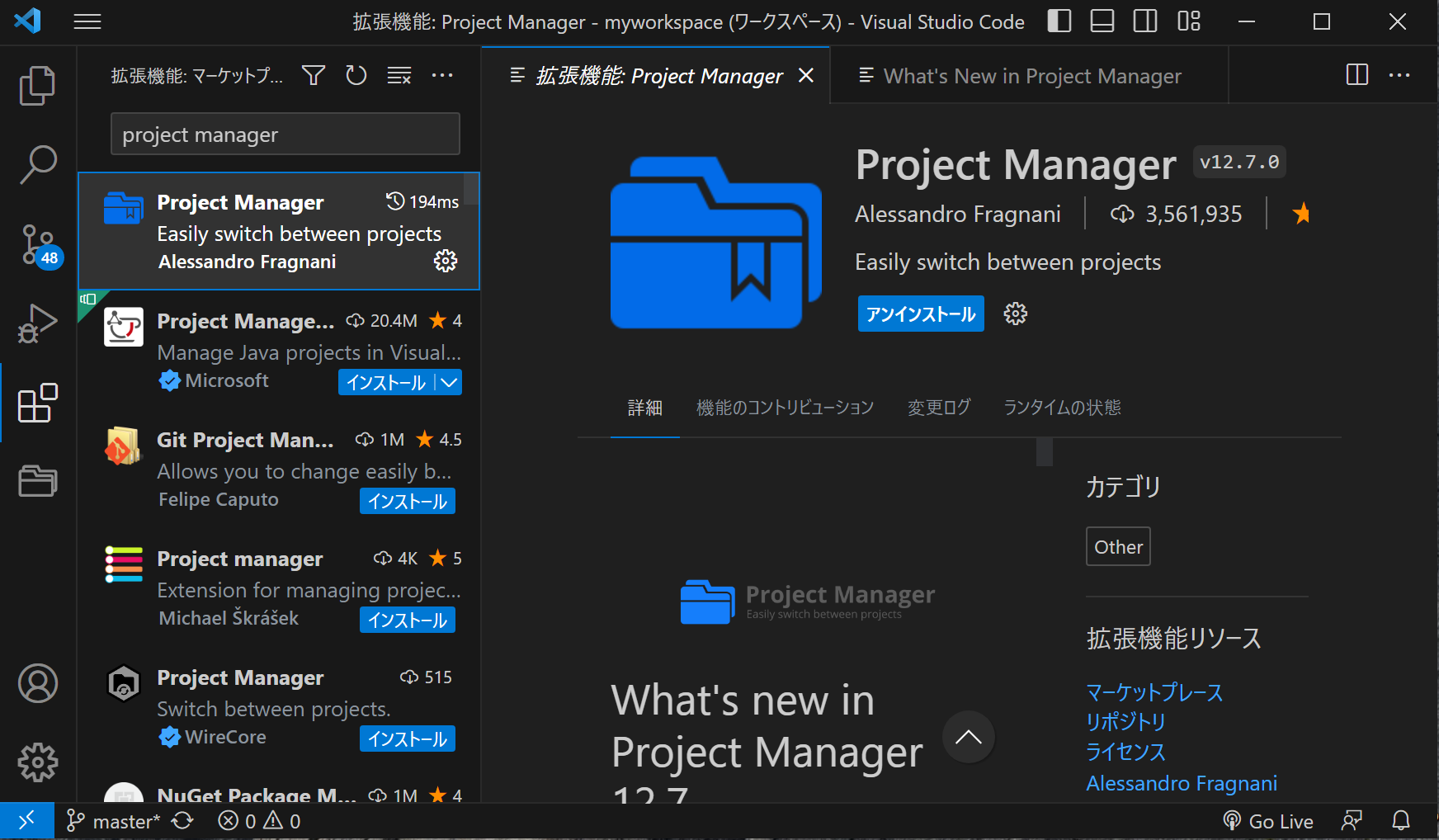Open the Alessandro Fragnani link under resources
This screenshot has width=1439, height=840.
point(1182,783)
